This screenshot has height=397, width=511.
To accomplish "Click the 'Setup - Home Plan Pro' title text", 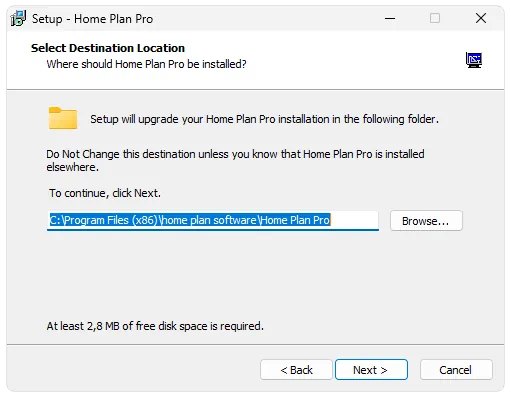I will 92,19.
